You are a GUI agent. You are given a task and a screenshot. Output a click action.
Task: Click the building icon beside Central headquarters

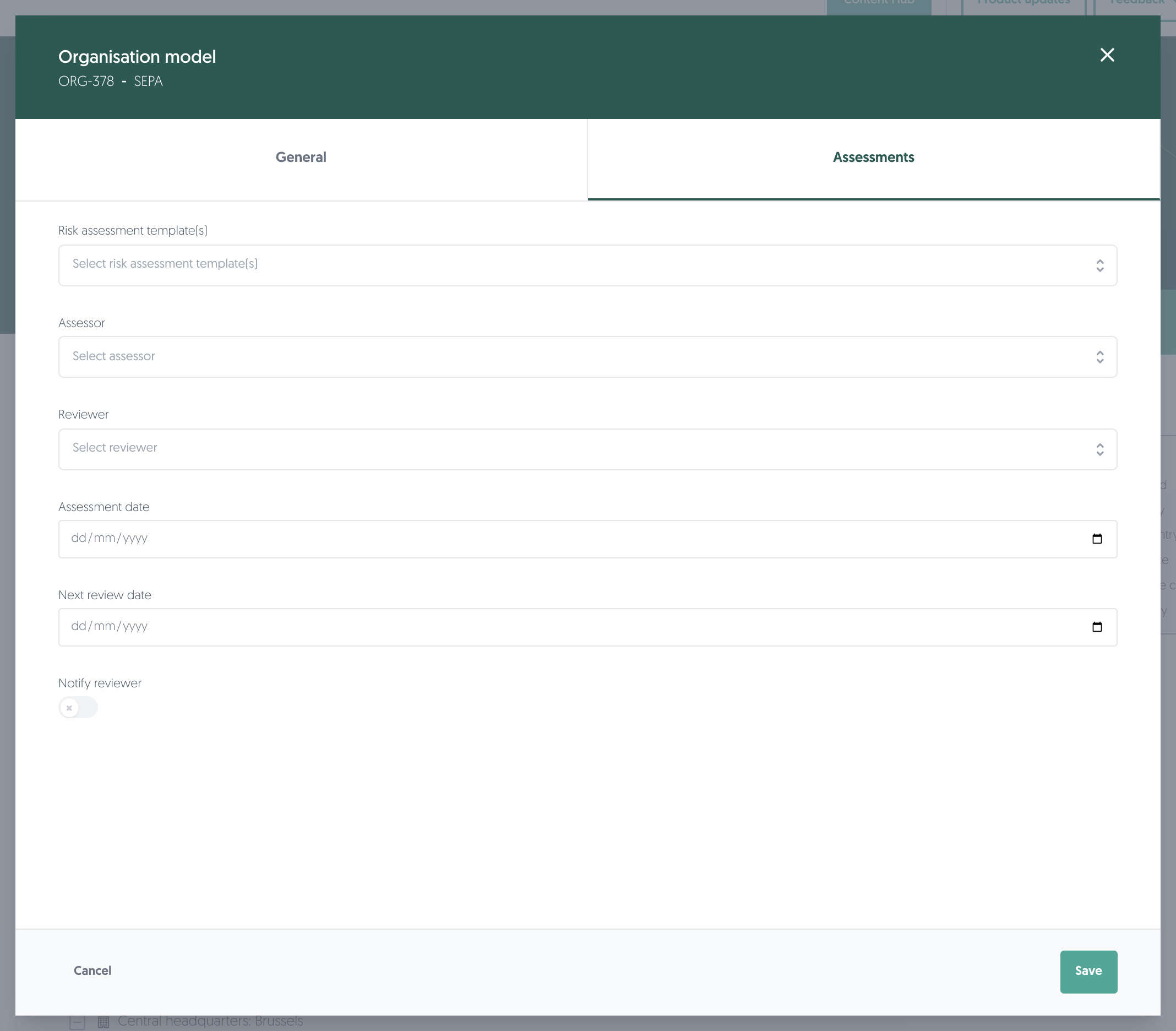coord(104,1022)
